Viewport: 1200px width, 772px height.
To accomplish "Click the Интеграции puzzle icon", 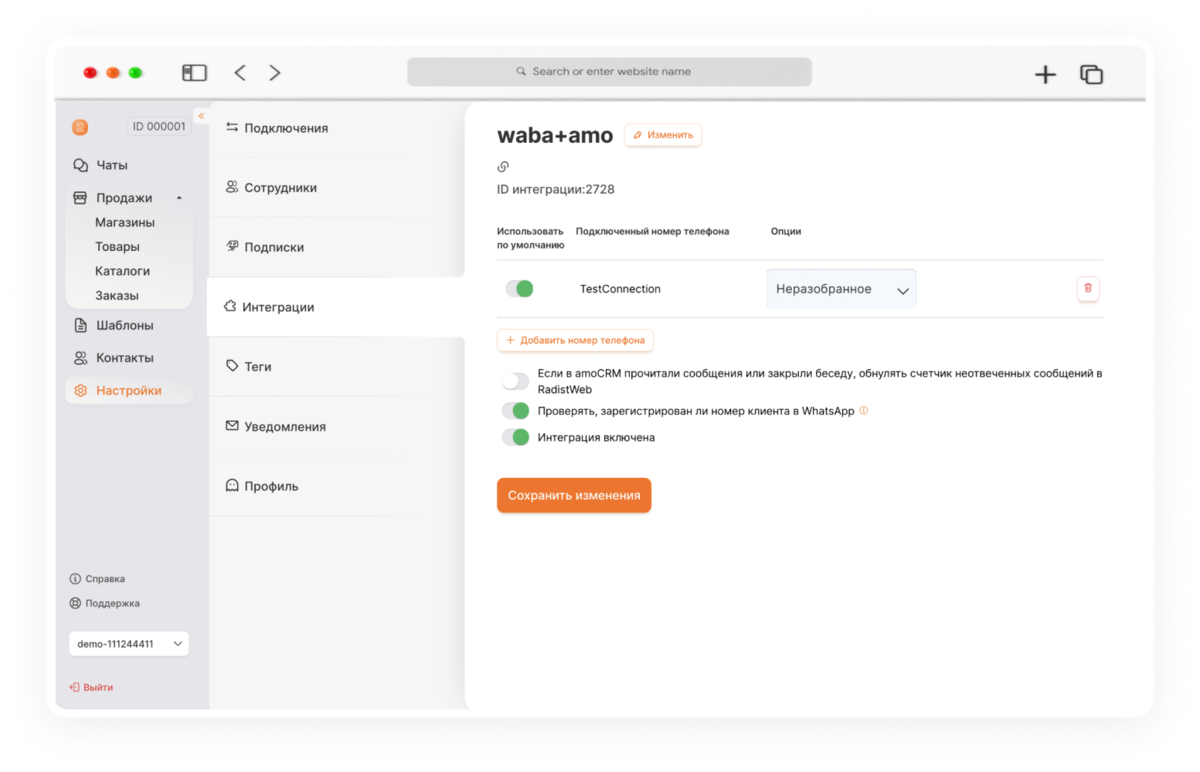I will (230, 306).
